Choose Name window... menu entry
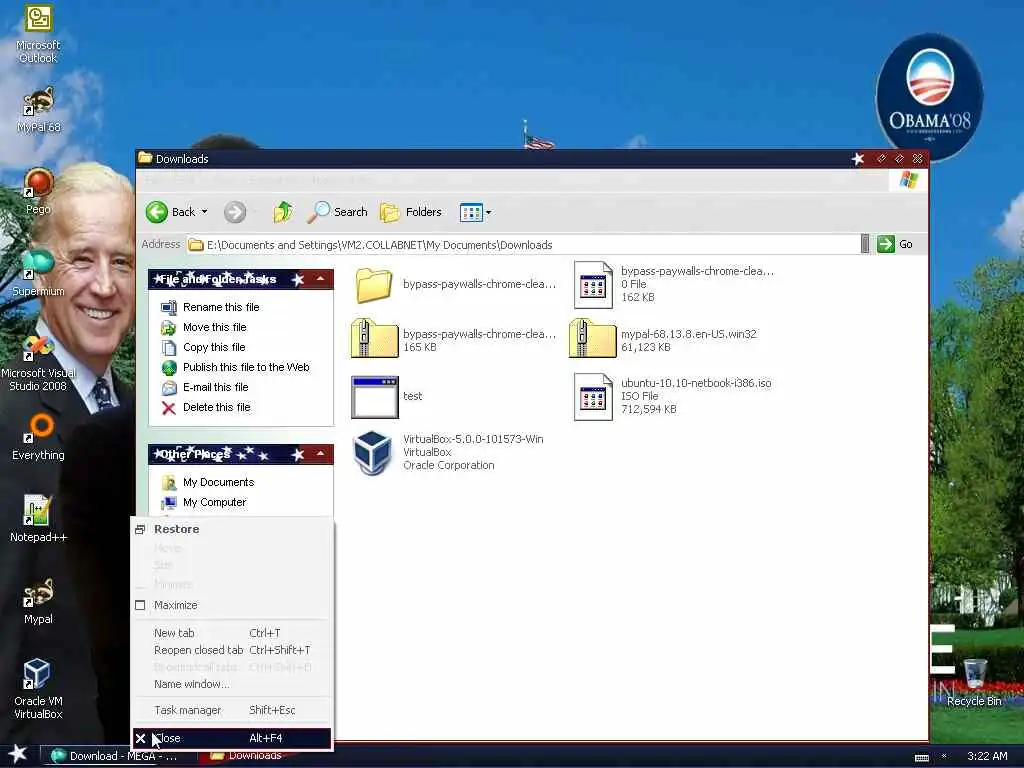This screenshot has height=768, width=1024. click(x=232, y=684)
